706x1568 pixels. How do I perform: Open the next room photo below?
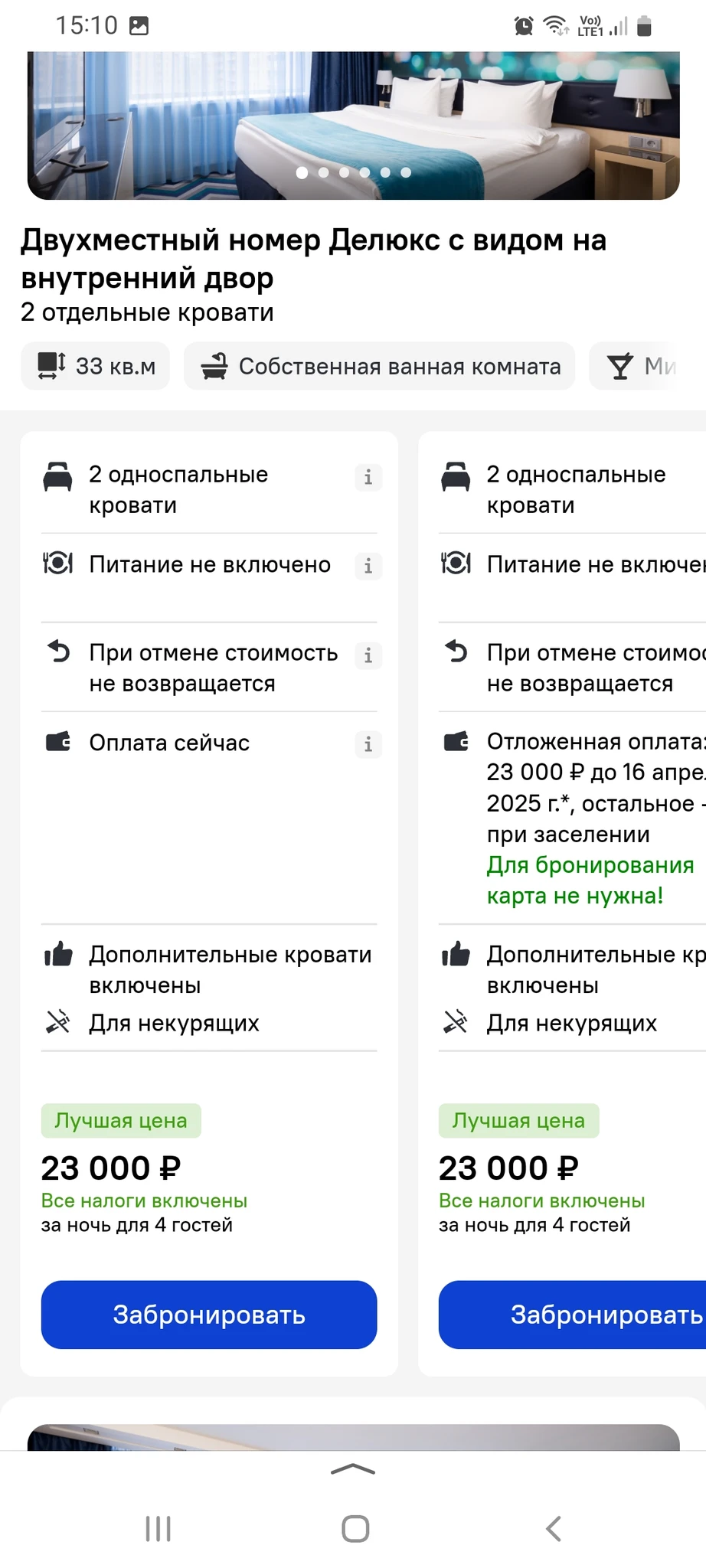pyautogui.click(x=353, y=1437)
